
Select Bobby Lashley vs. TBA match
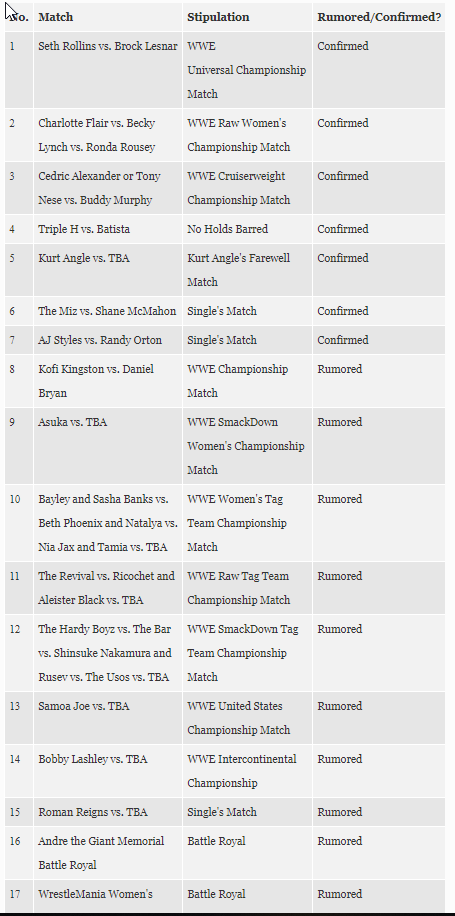click(x=92, y=759)
